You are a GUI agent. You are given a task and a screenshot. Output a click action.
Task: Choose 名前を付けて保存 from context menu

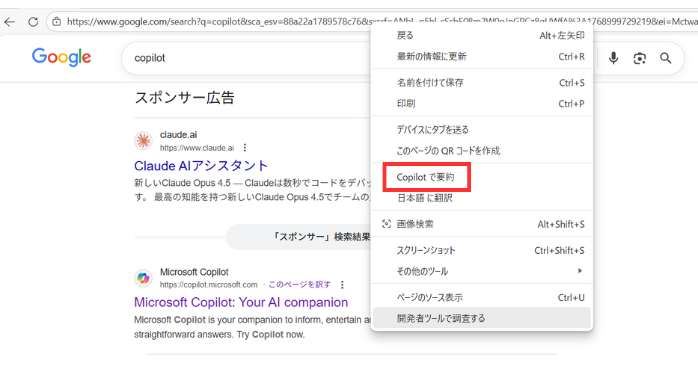[x=482, y=83]
